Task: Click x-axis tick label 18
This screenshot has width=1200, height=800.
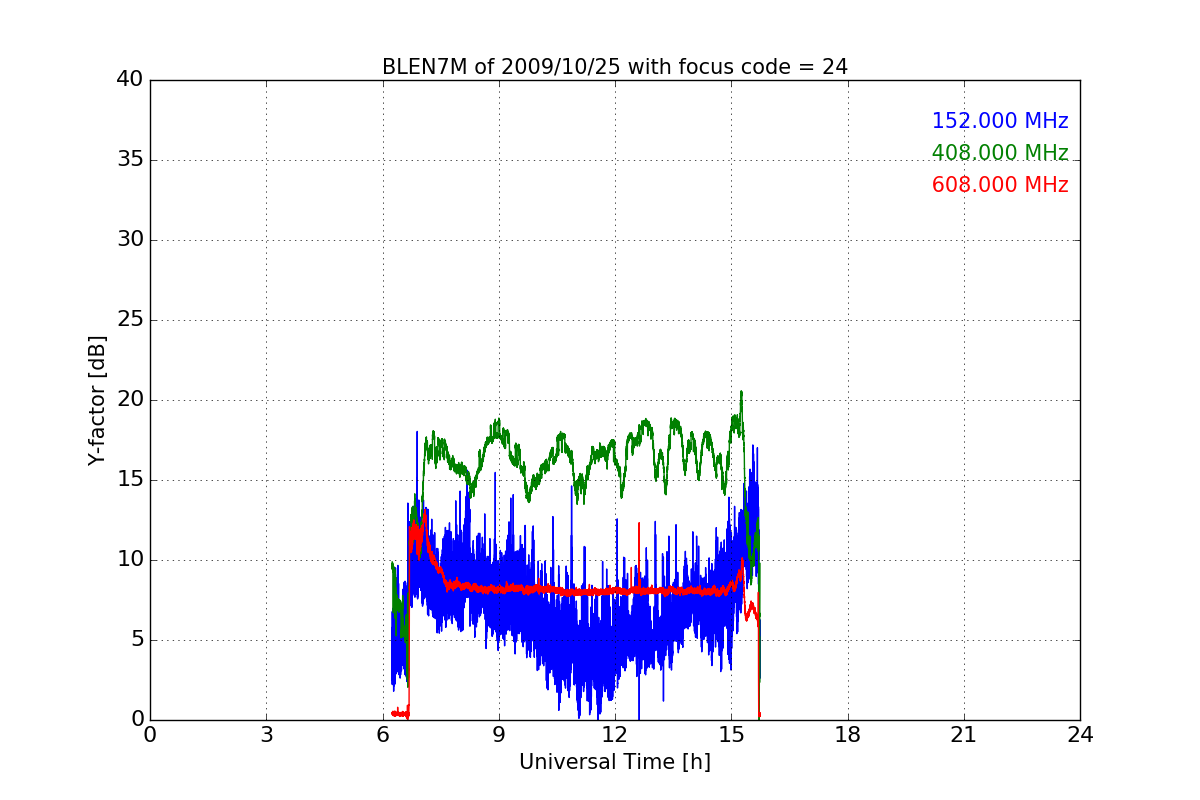Action: (x=848, y=735)
